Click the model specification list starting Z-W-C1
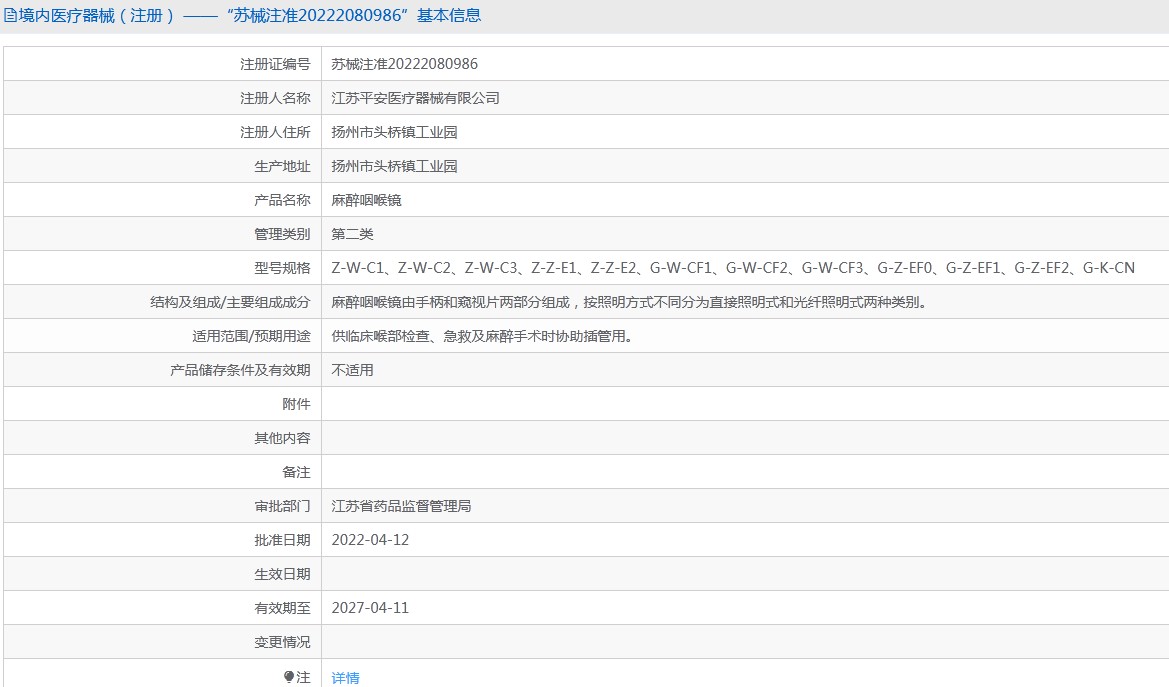The width and height of the screenshot is (1169, 687). tap(733, 268)
